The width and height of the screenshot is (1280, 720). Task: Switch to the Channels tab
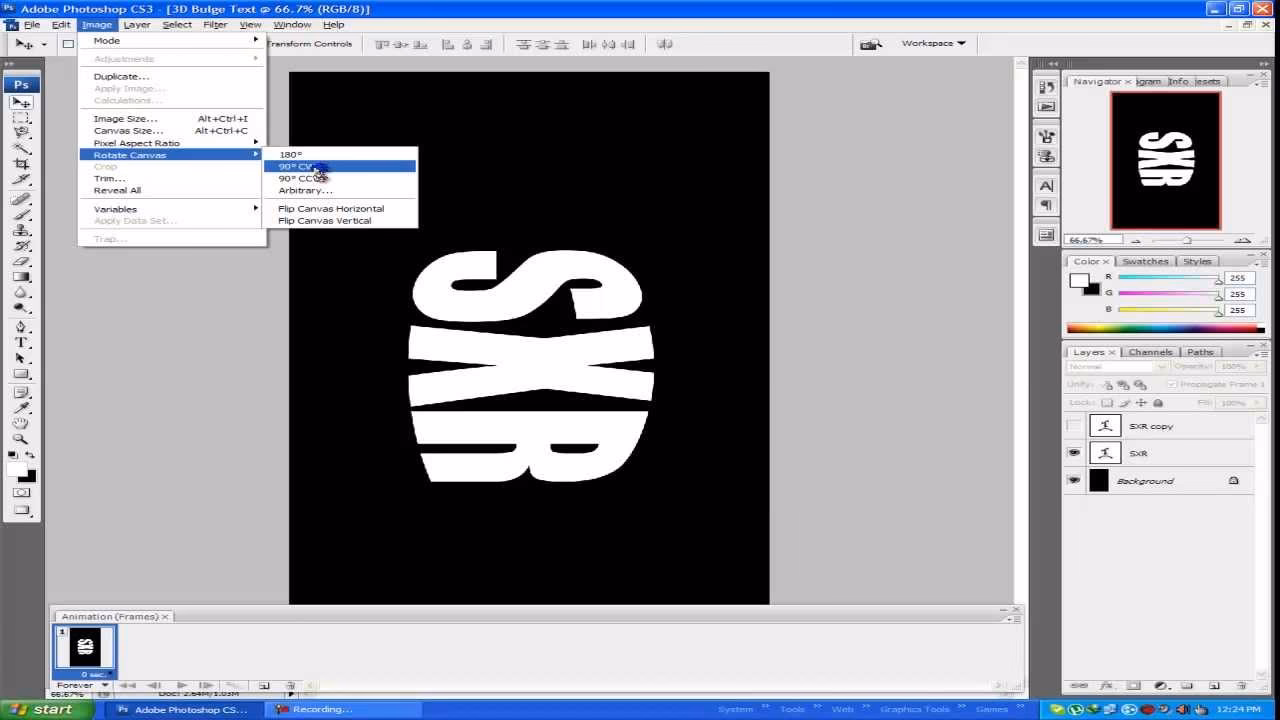(1150, 352)
